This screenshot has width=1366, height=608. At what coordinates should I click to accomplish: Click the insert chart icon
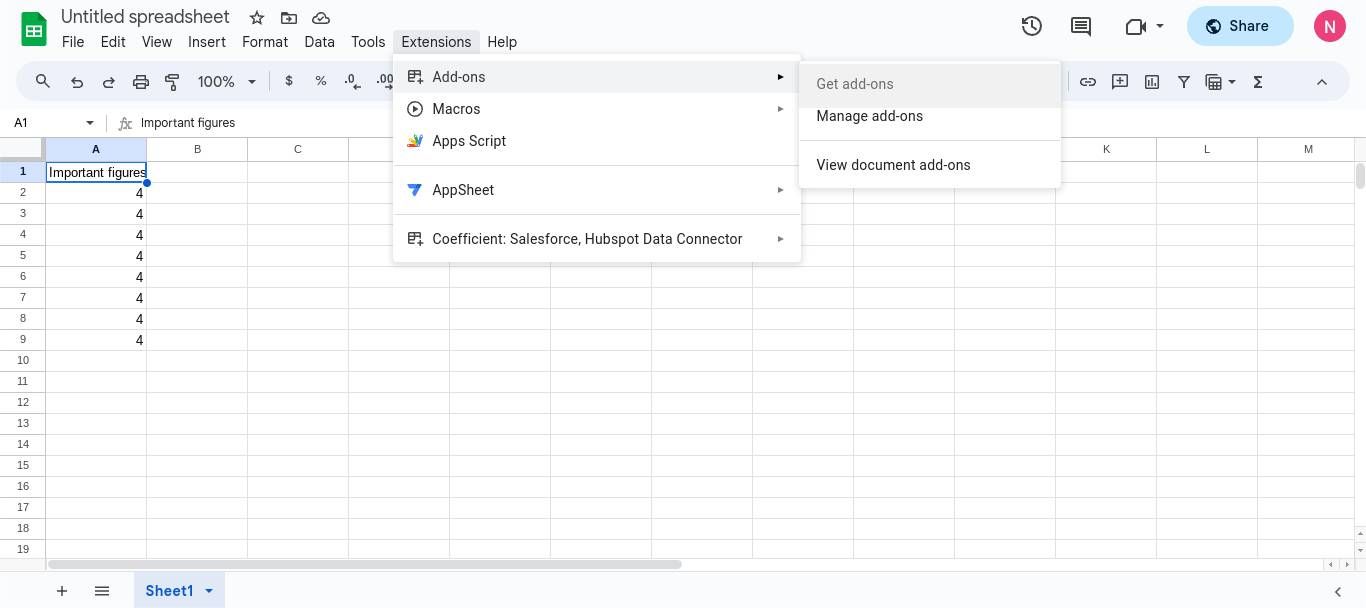(1151, 82)
